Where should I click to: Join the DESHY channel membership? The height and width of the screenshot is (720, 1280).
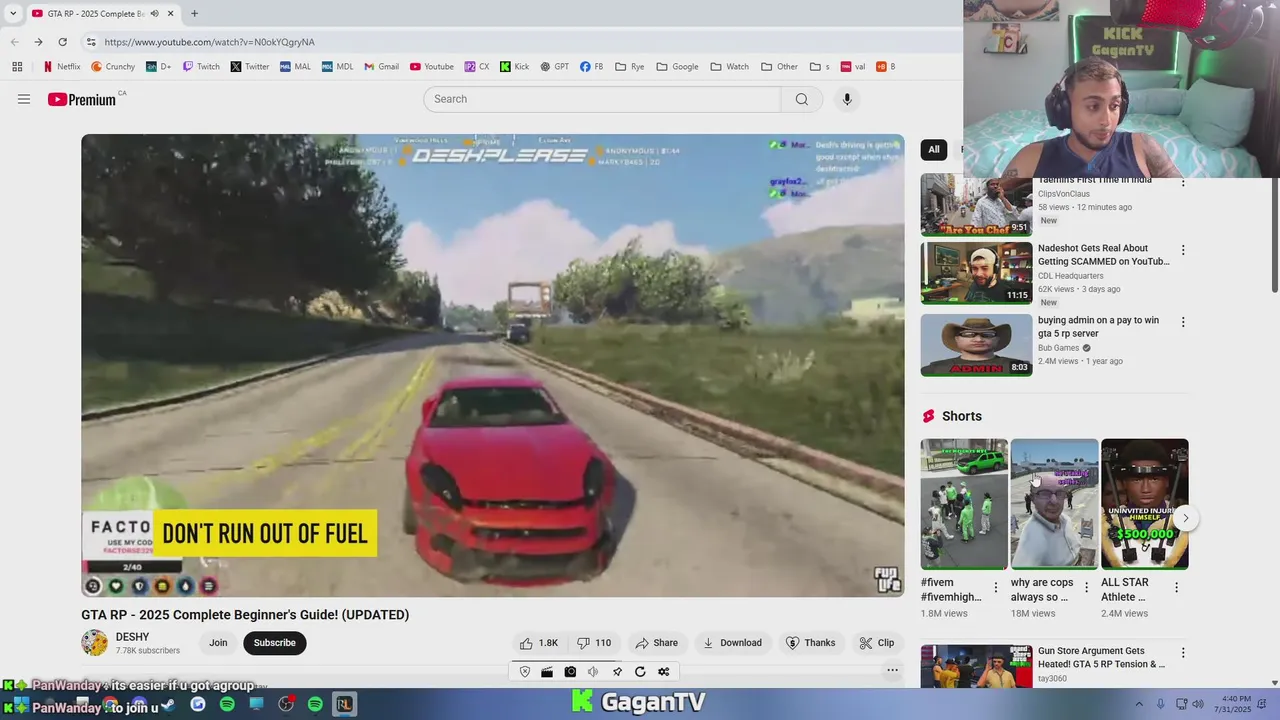(x=218, y=643)
